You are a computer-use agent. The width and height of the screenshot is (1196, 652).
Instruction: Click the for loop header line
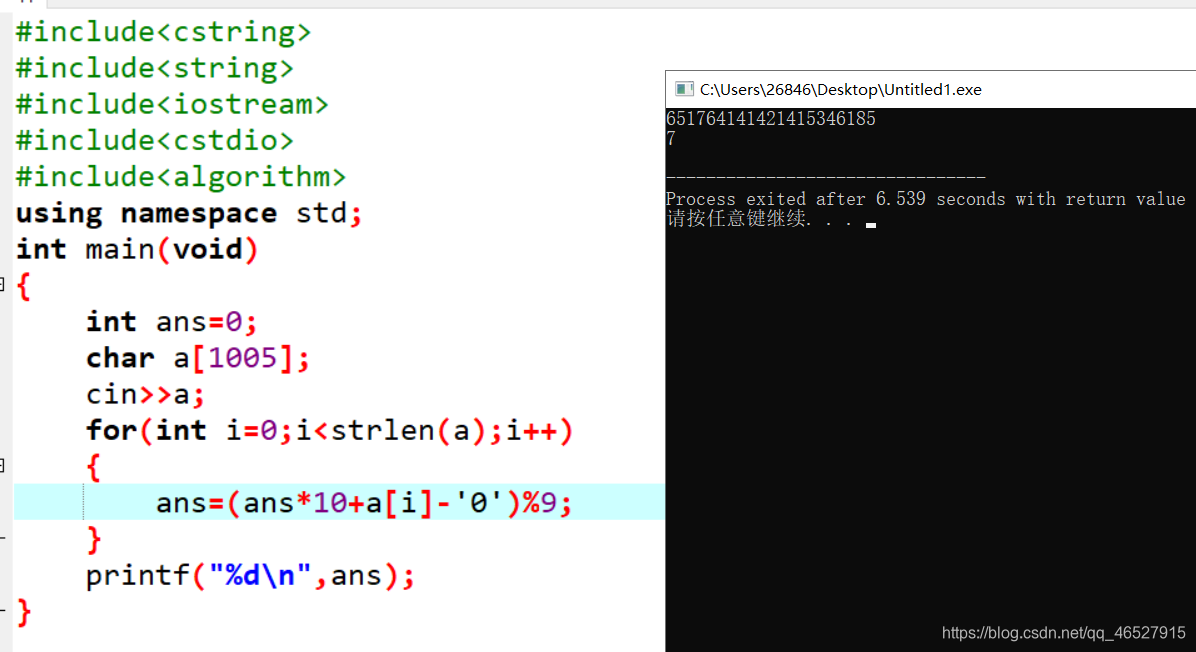point(329,430)
